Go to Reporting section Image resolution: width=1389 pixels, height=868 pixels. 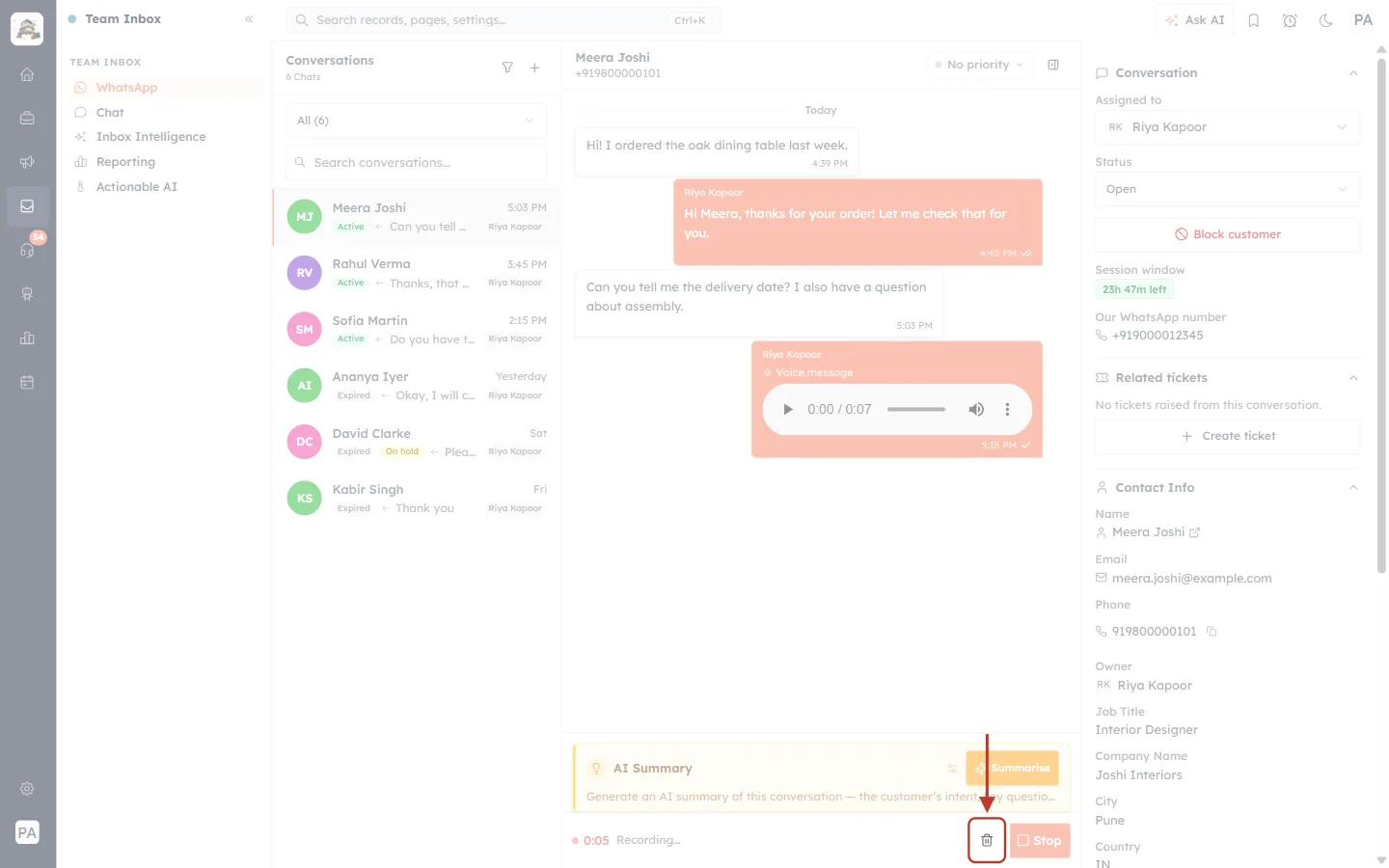[165, 162]
